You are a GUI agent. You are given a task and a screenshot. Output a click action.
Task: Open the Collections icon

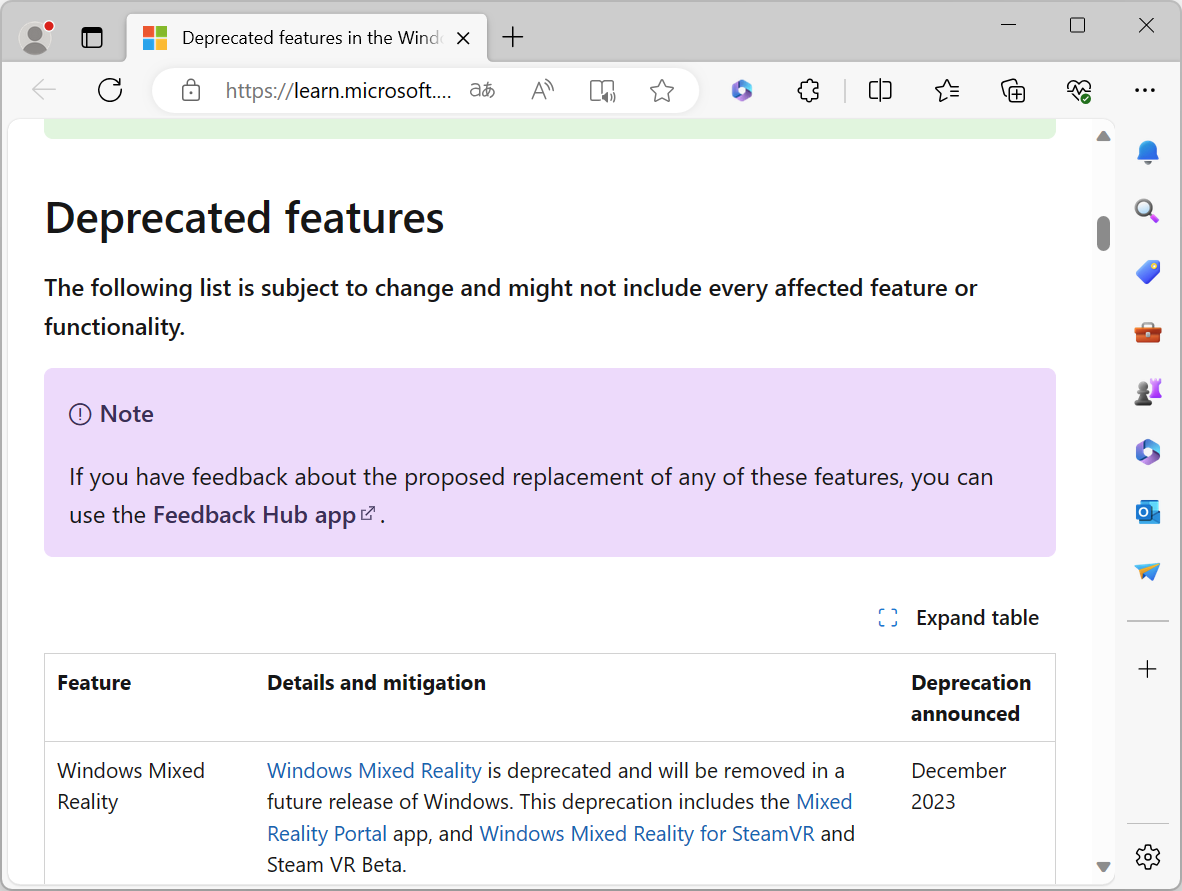tap(1013, 91)
